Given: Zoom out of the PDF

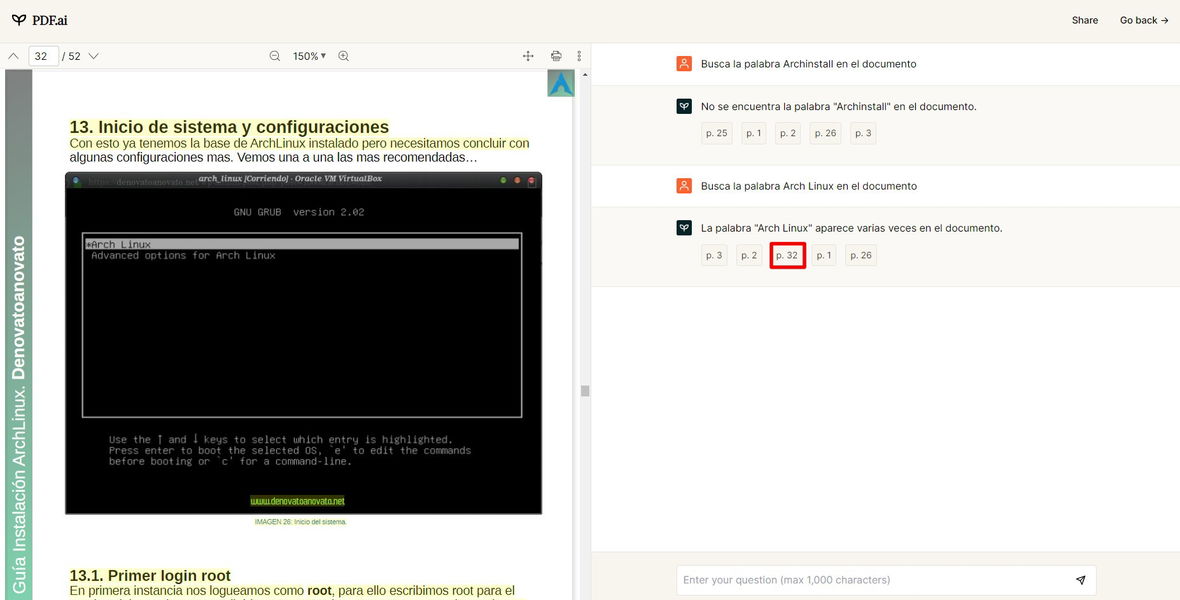Looking at the screenshot, I should [x=275, y=56].
